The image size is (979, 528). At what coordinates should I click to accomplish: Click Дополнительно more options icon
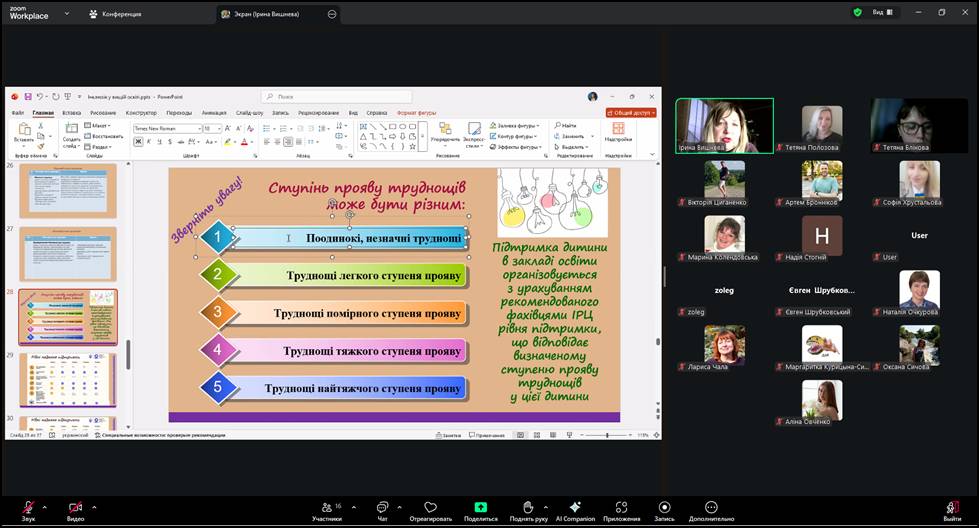pos(711,507)
